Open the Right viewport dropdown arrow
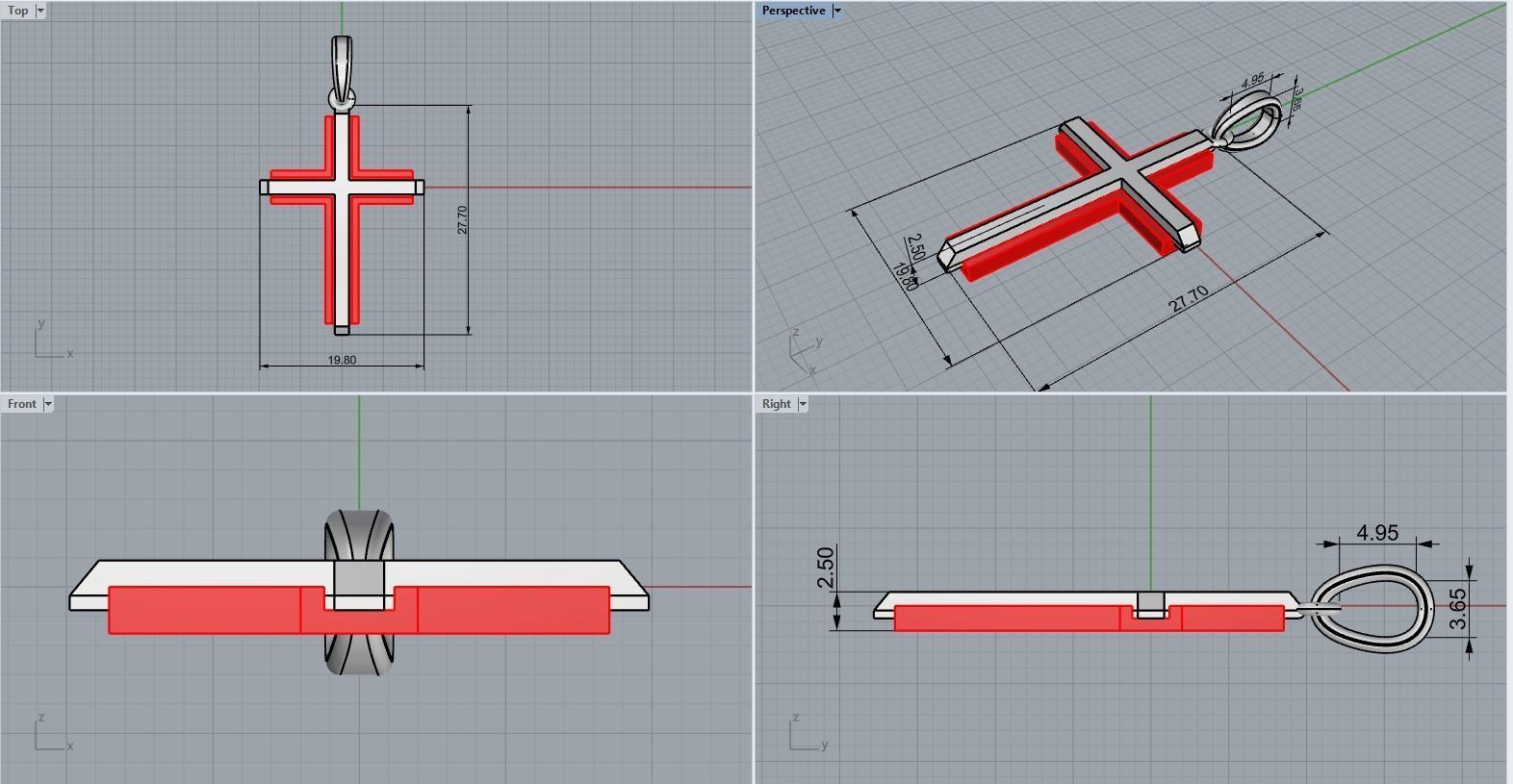This screenshot has height=784, width=1513. (803, 404)
